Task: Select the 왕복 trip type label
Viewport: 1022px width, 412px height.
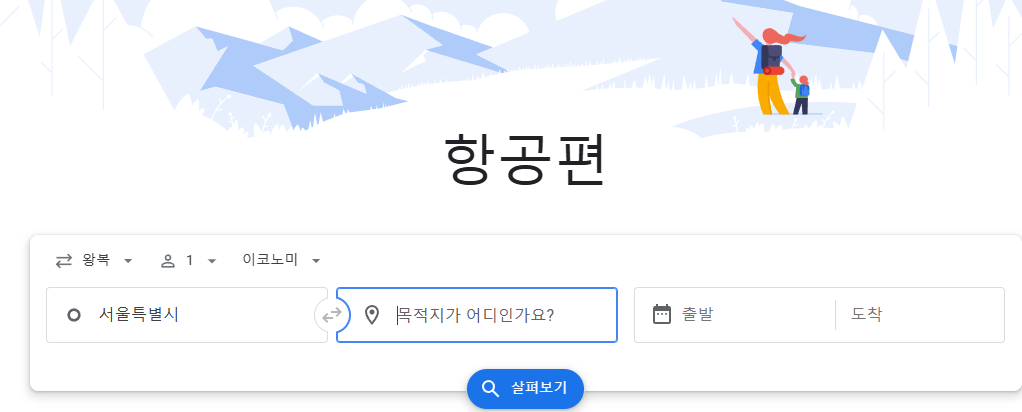Action: point(96,260)
